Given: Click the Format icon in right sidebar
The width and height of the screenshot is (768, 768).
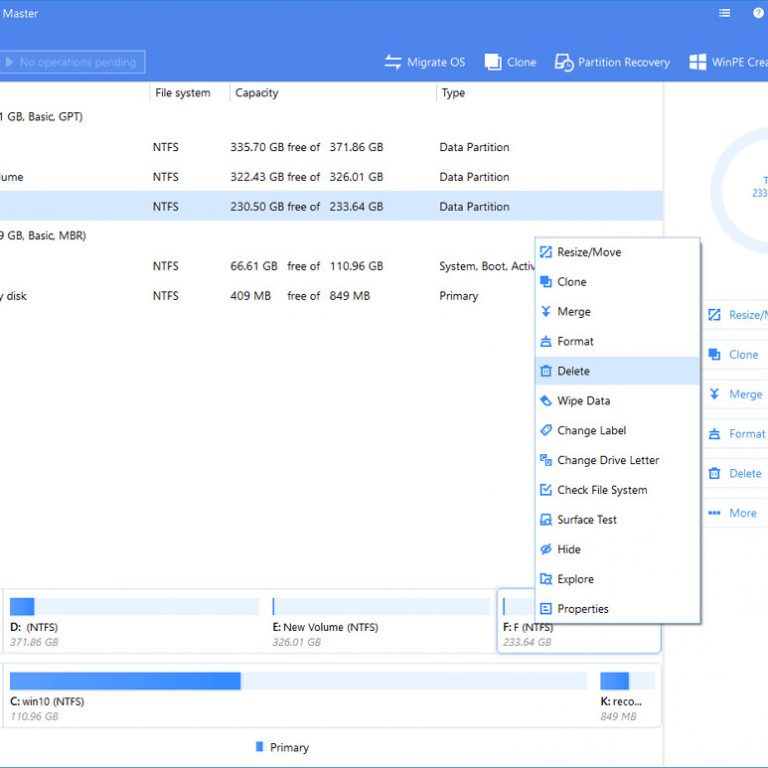Looking at the screenshot, I should [x=714, y=433].
